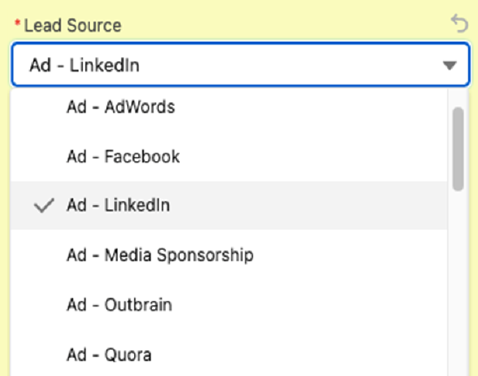Collapse the list using the dropdown triangle
The image size is (478, 376).
(449, 65)
